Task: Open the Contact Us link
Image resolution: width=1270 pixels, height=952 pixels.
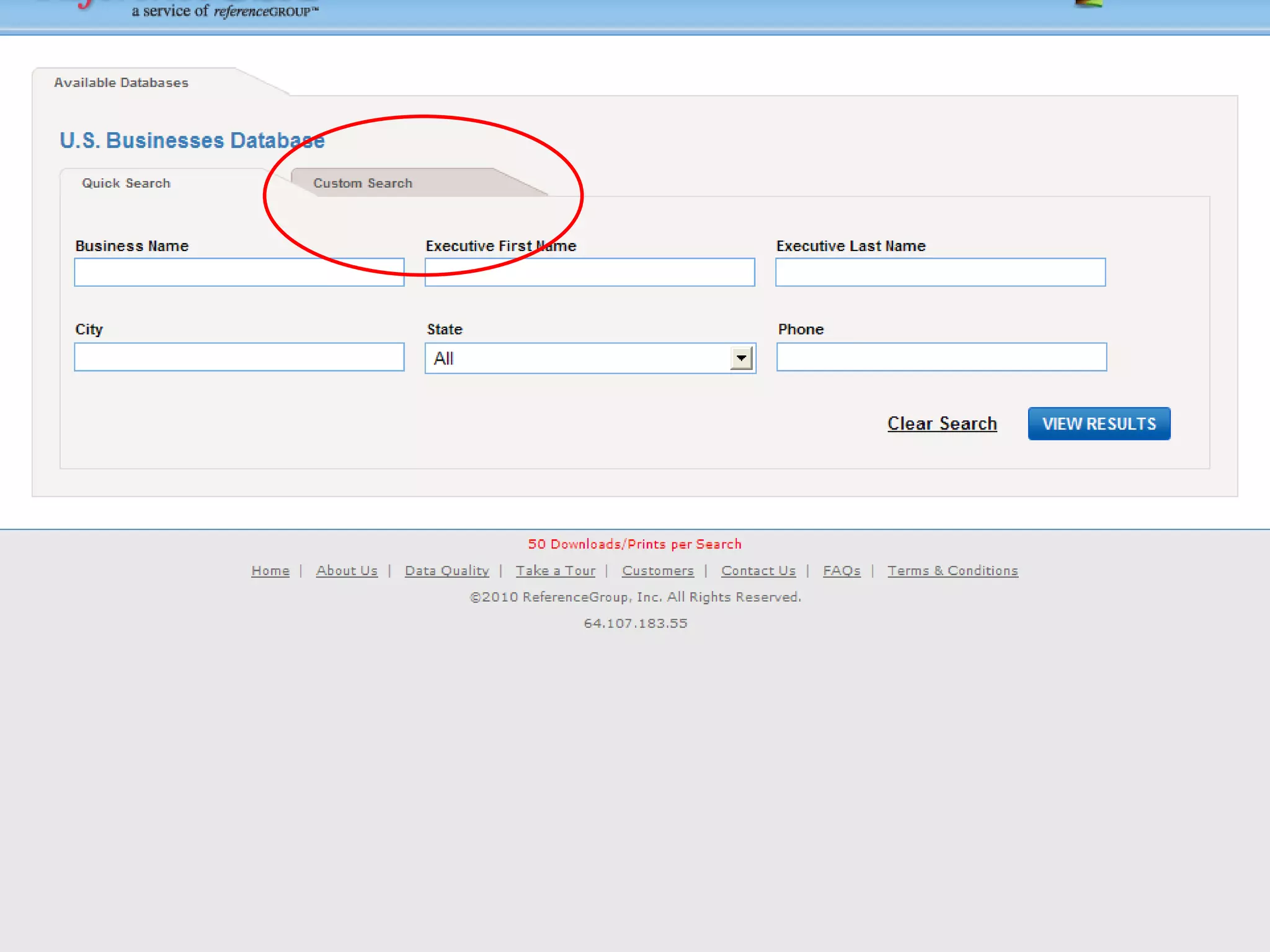Action: (x=758, y=571)
